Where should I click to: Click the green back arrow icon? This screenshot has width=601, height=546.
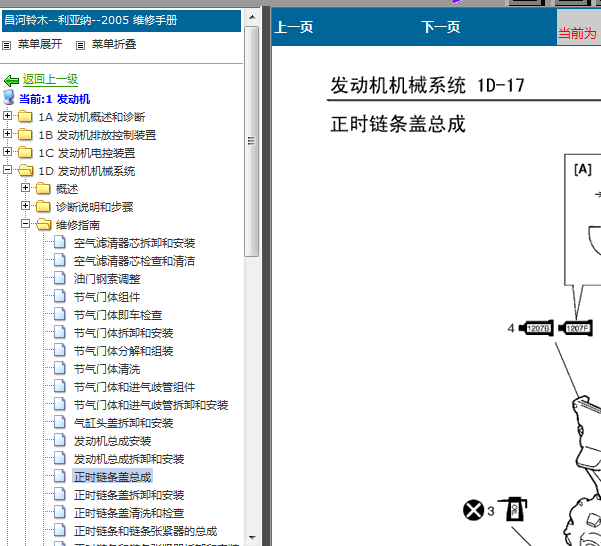(x=11, y=80)
